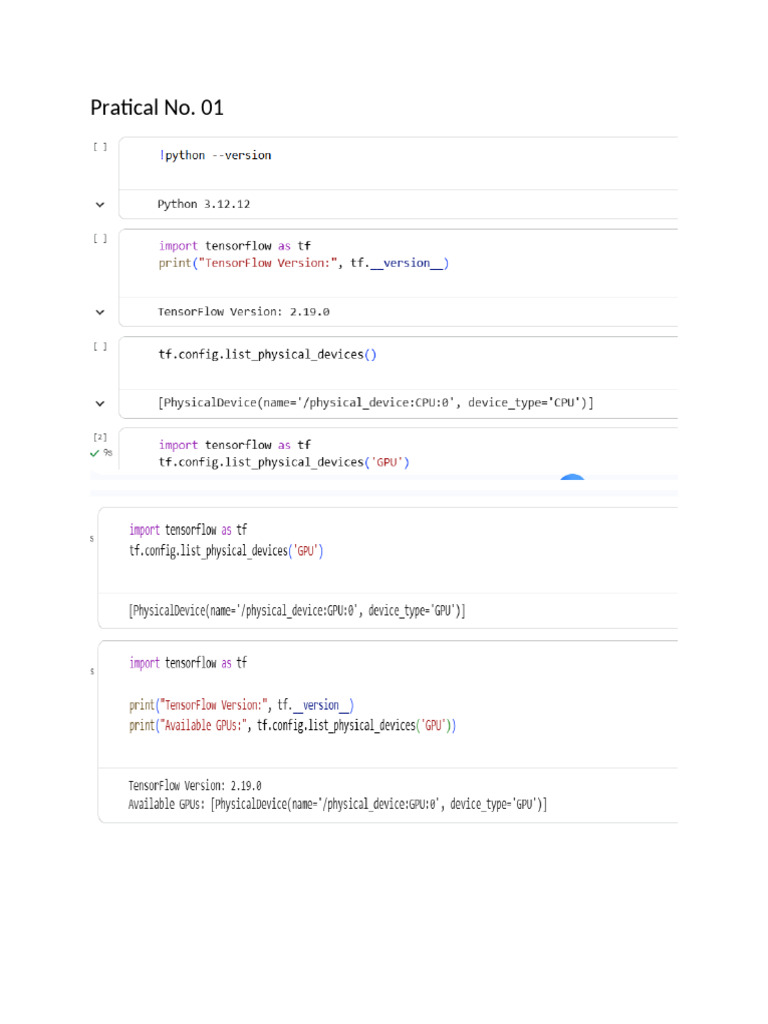Click the first TensorFlow Version: 2.19.0 output

click(x=244, y=312)
